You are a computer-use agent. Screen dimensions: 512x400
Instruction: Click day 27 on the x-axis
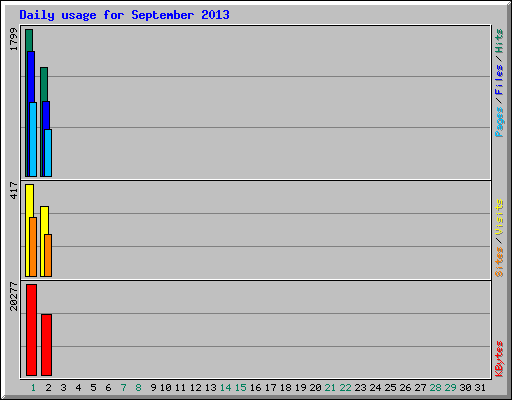pos(420,388)
